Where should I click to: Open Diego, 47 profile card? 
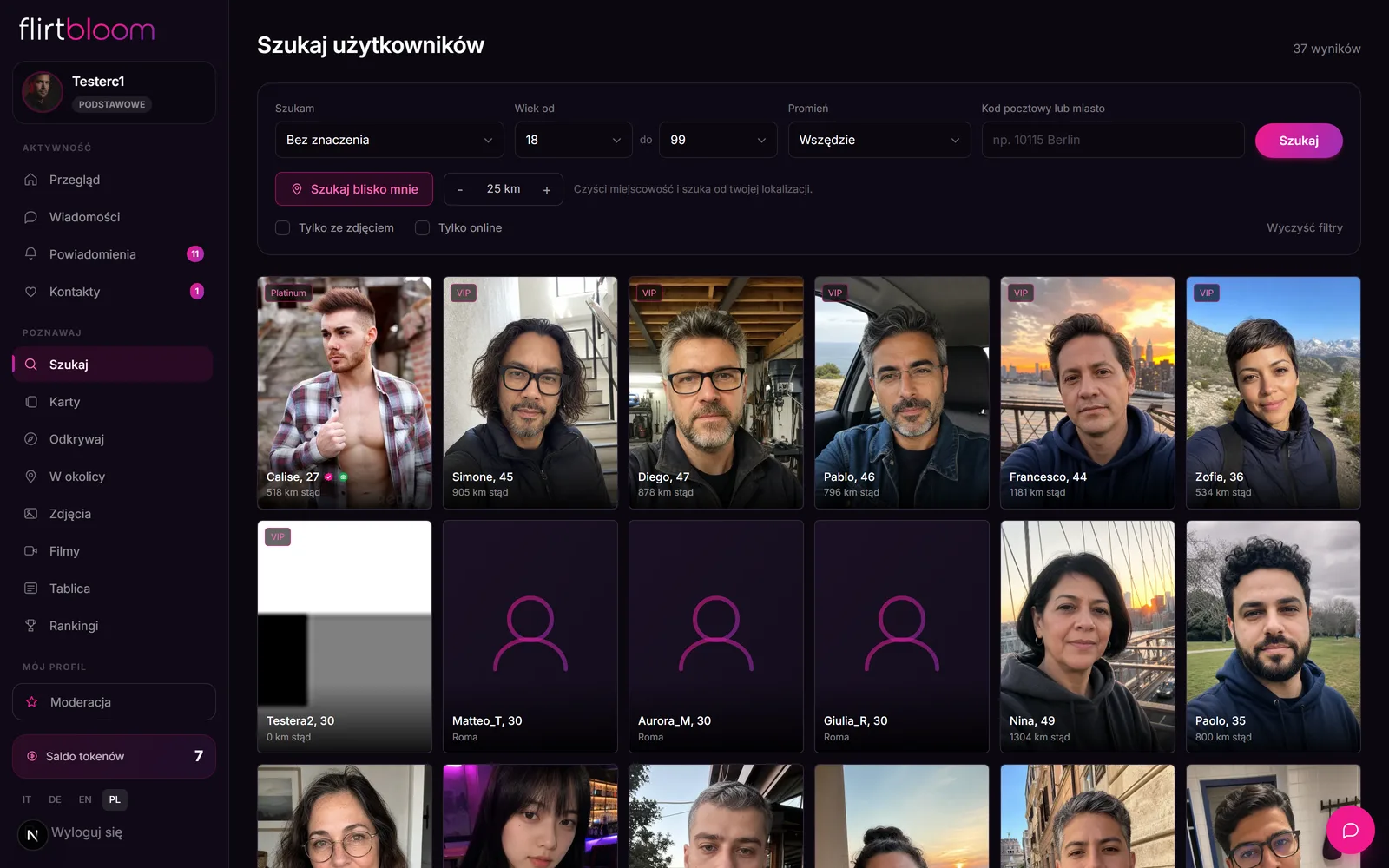pos(716,392)
